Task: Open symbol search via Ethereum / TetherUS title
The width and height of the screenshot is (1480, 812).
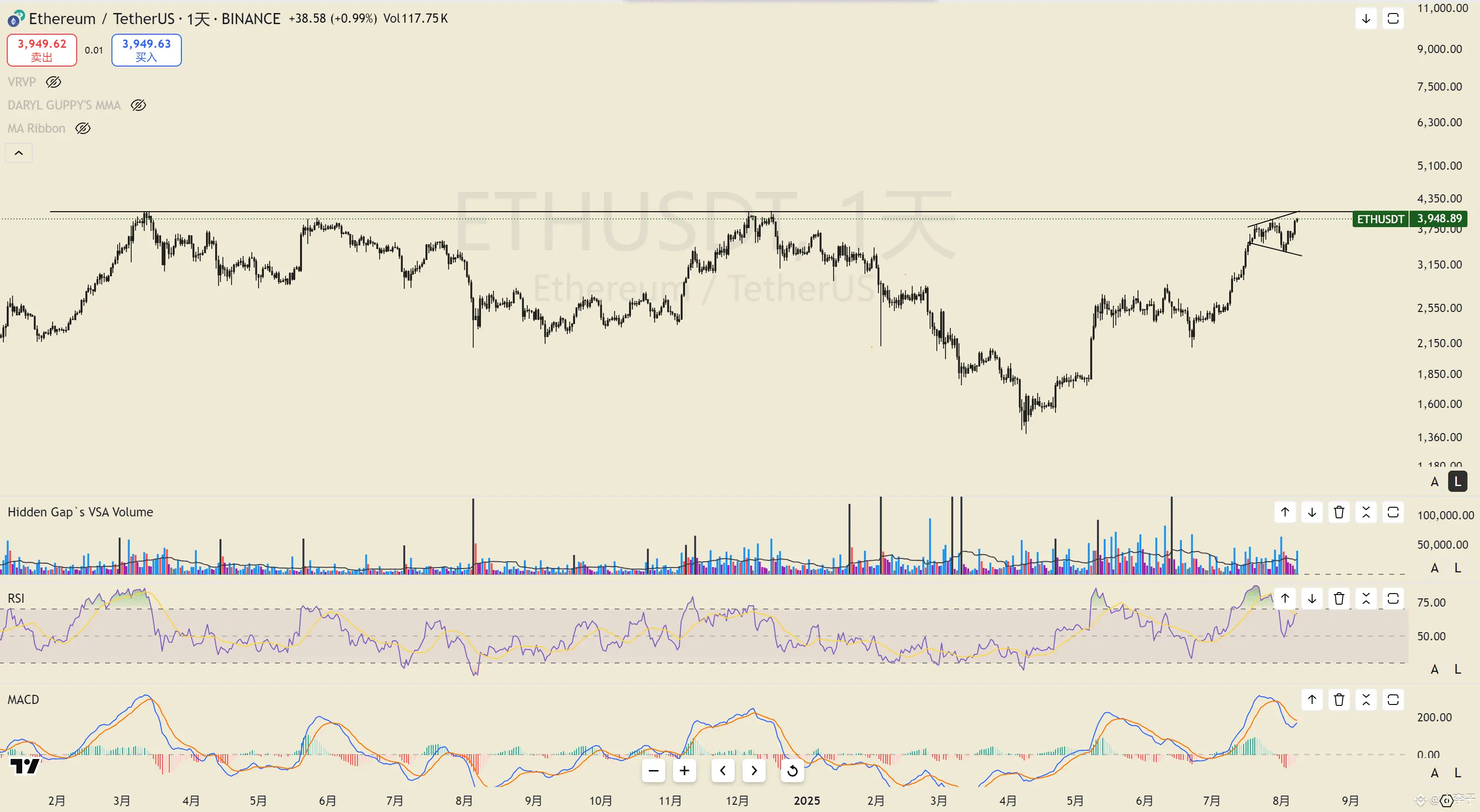Action: (x=102, y=19)
